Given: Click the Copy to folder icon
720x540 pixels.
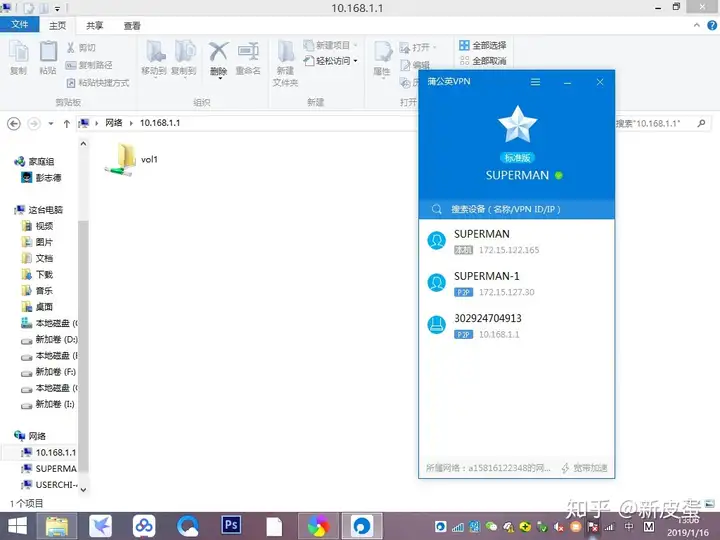Looking at the screenshot, I should click(x=184, y=58).
